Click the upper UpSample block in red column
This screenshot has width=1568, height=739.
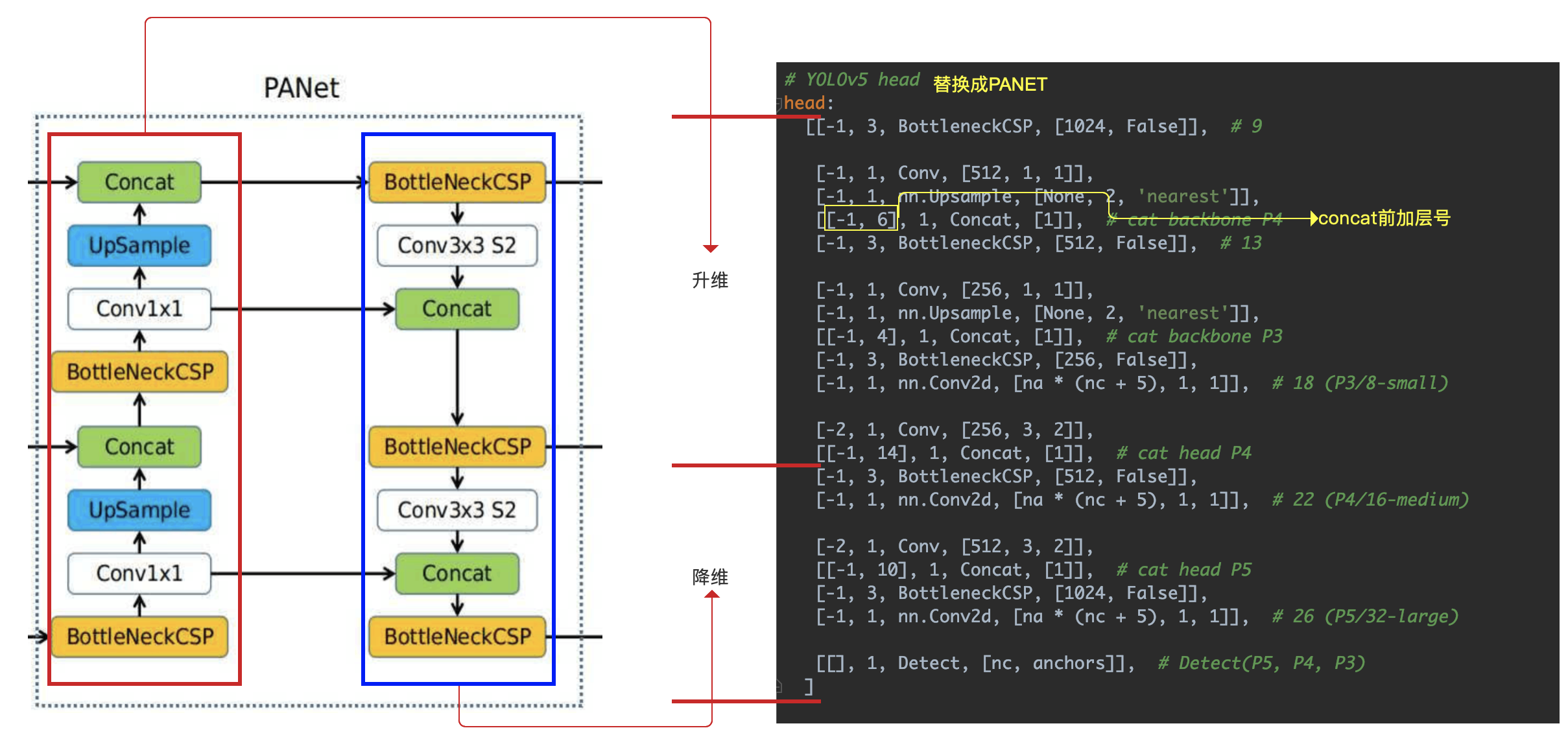[x=139, y=246]
